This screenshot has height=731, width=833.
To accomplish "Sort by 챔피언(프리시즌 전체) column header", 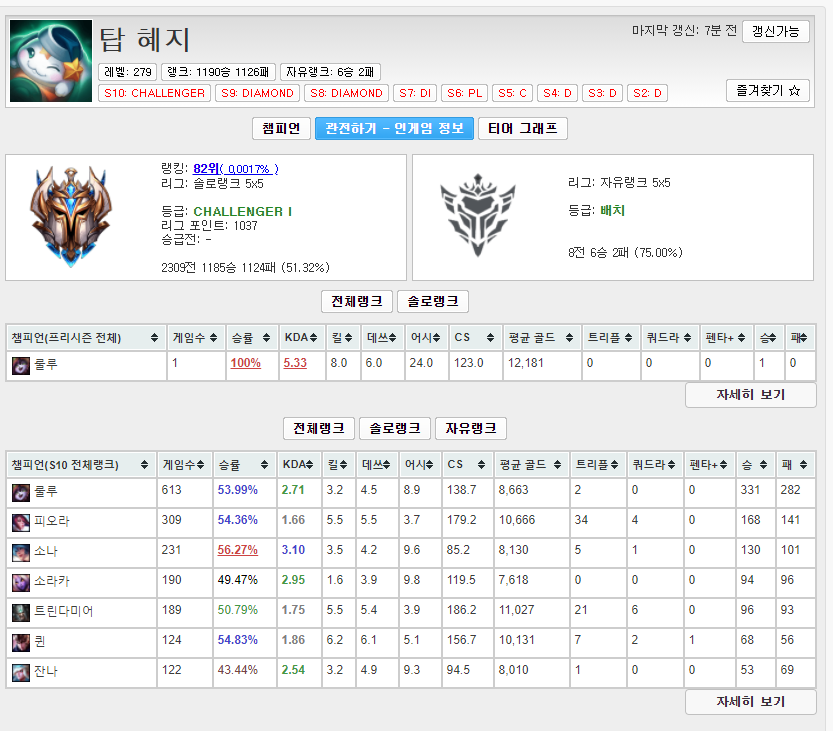I will pyautogui.click(x=86, y=337).
